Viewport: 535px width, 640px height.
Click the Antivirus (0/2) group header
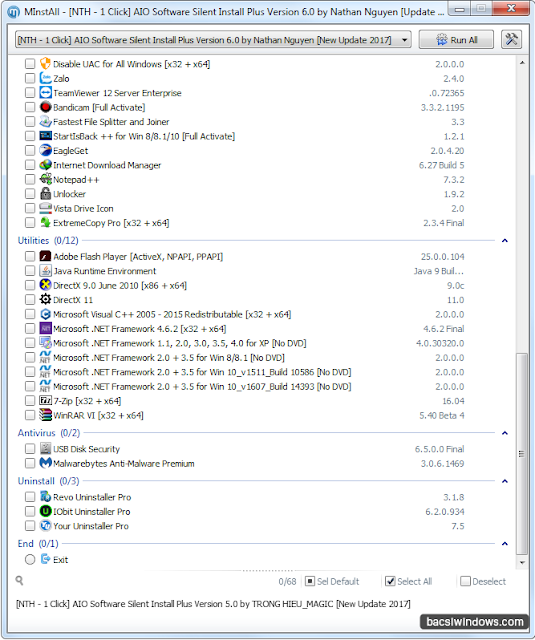coord(49,433)
